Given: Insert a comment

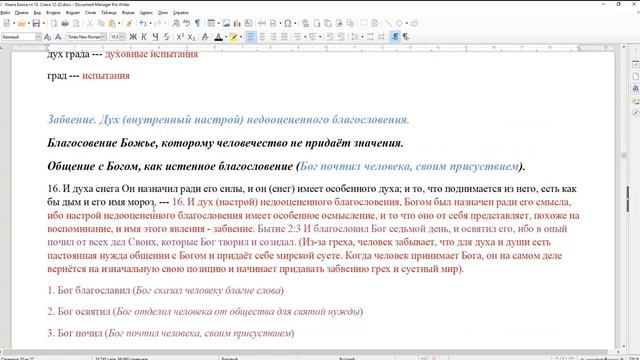Looking at the screenshot, I should pos(363,23).
